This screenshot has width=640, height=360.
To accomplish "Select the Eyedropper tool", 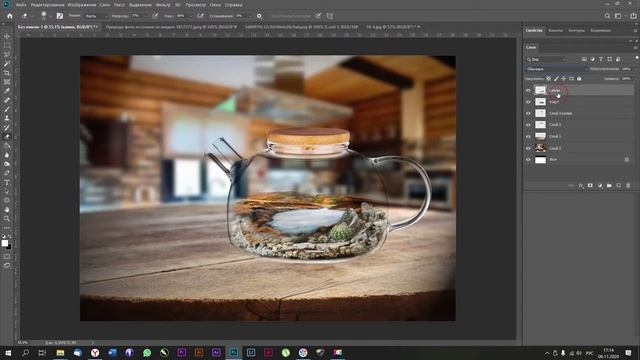I will coord(7,91).
